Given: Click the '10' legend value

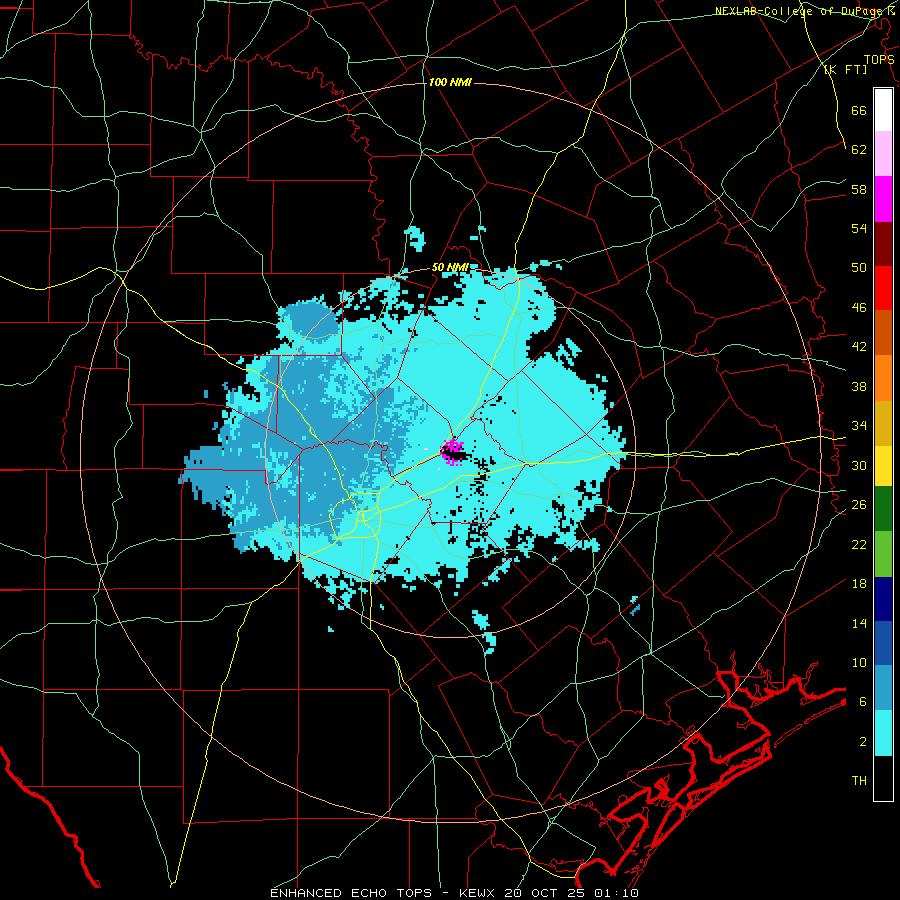Looking at the screenshot, I should (859, 662).
